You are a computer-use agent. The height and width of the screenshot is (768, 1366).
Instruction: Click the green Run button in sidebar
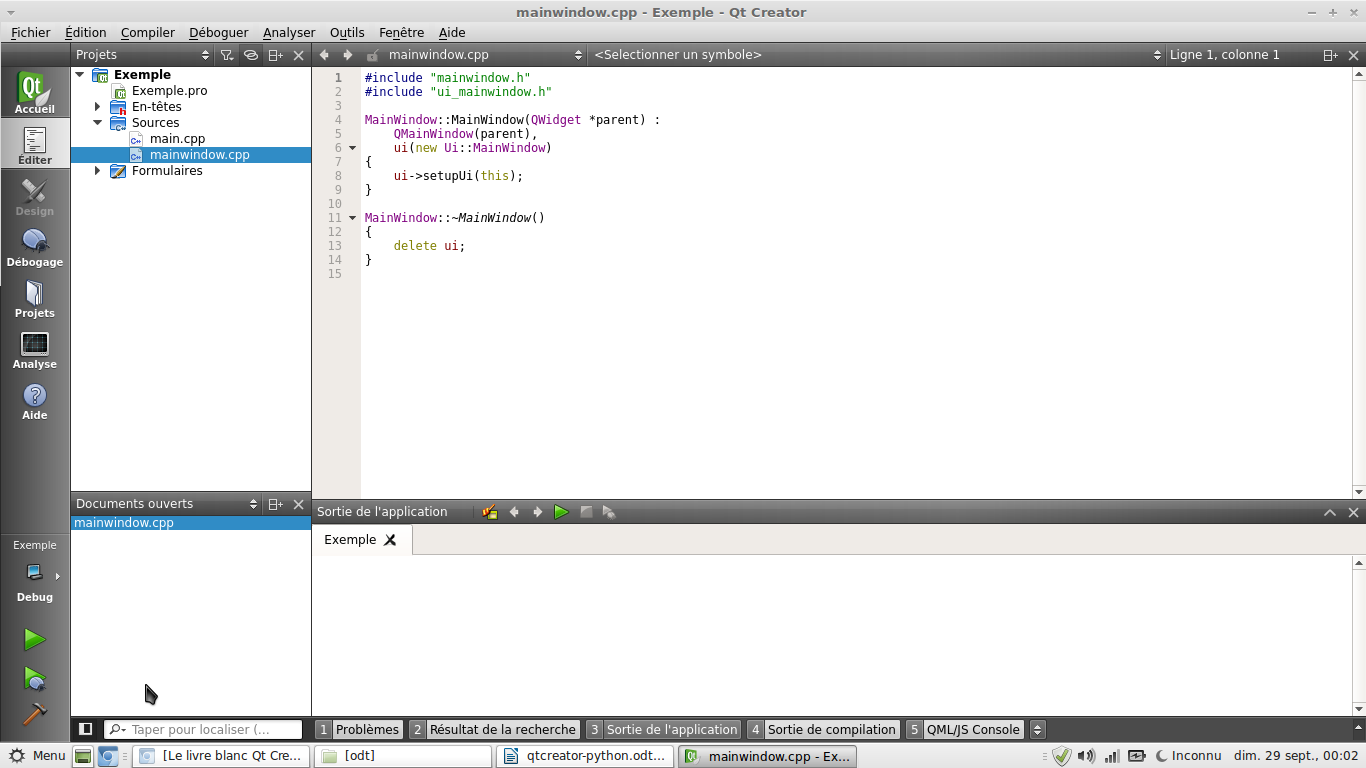click(x=35, y=639)
